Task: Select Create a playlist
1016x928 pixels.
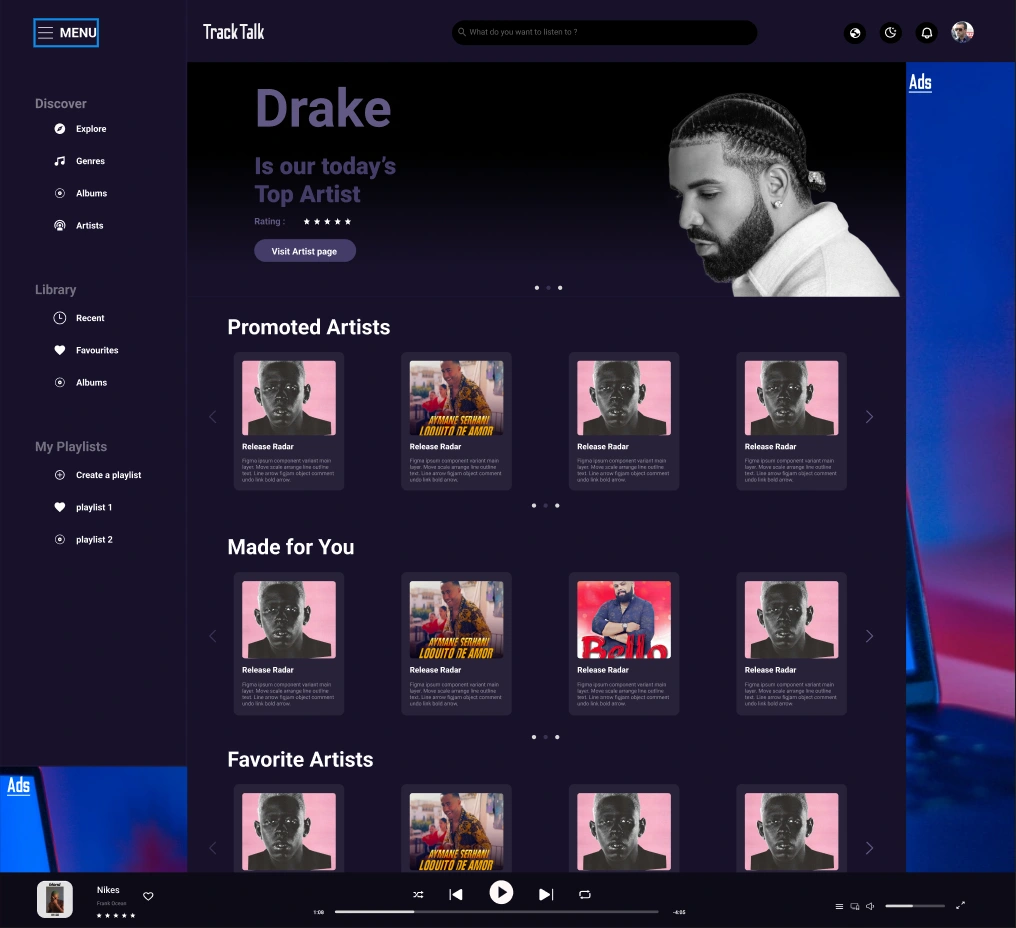Action: pyautogui.click(x=108, y=475)
